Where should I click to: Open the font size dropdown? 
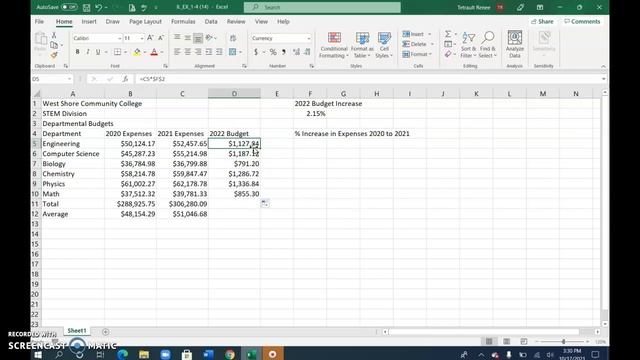click(142, 38)
